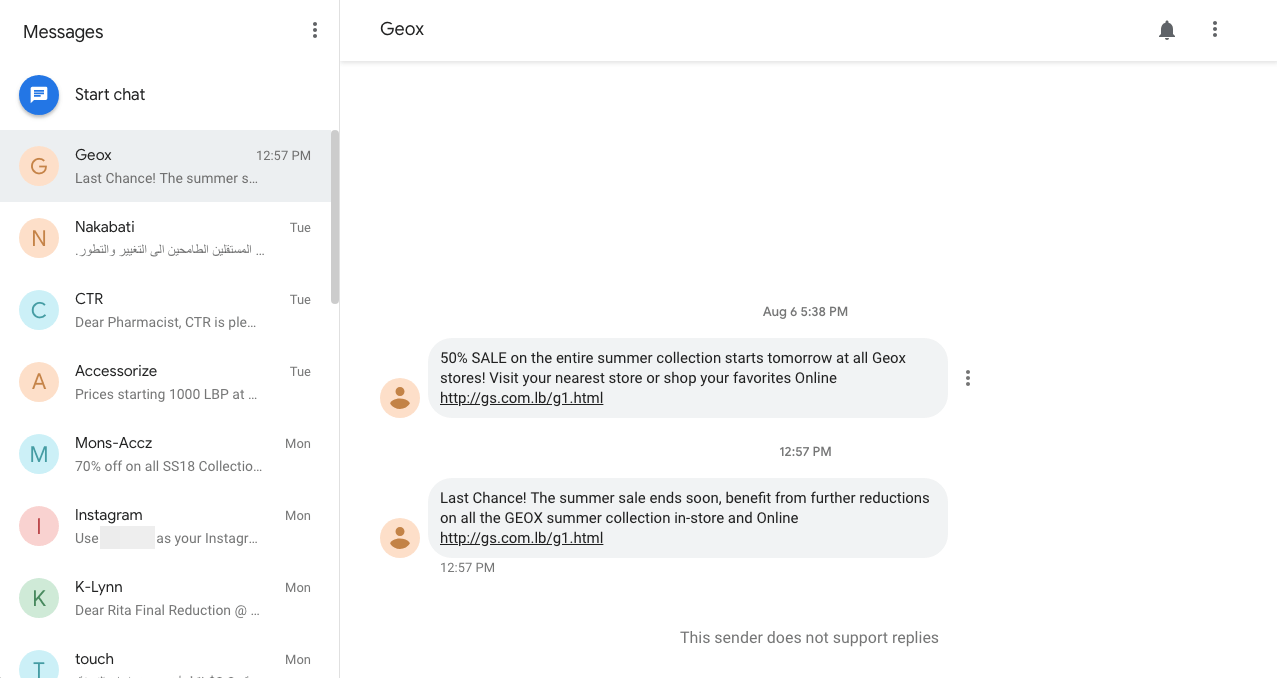The height and width of the screenshot is (678, 1277).
Task: Open the link in the 50% SALE message
Action: point(521,398)
